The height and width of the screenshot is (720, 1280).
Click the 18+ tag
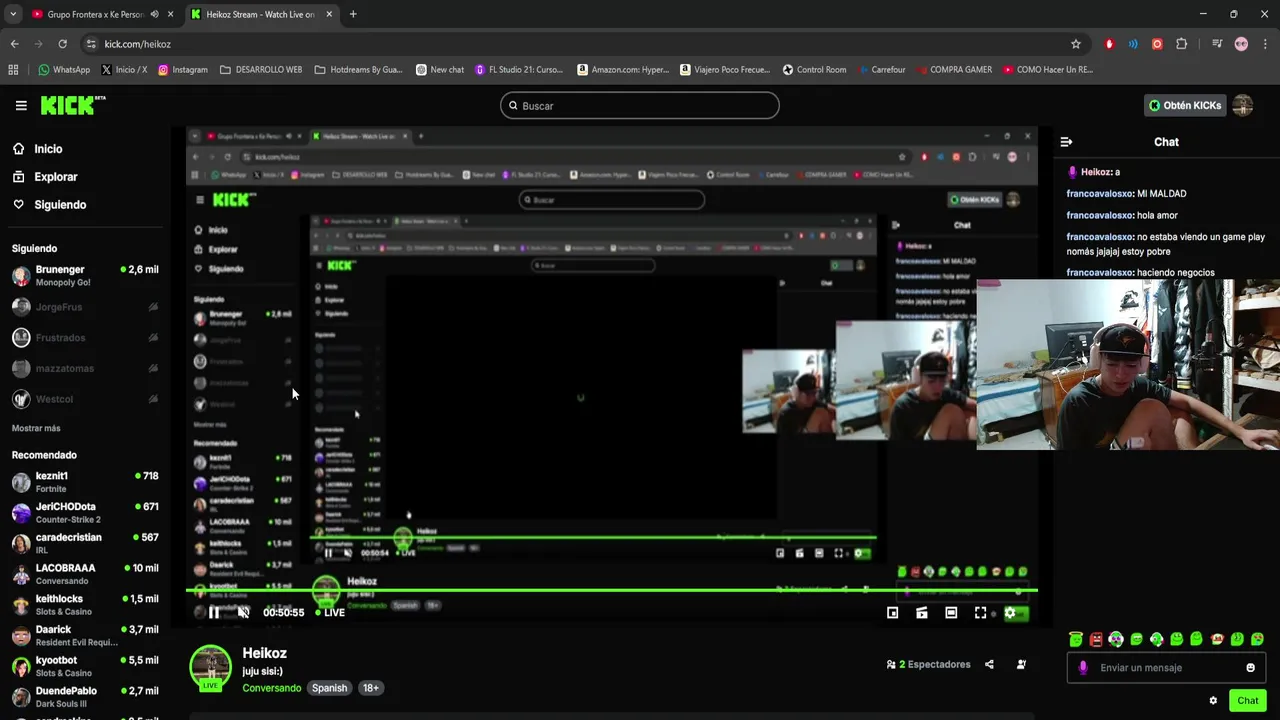click(371, 688)
